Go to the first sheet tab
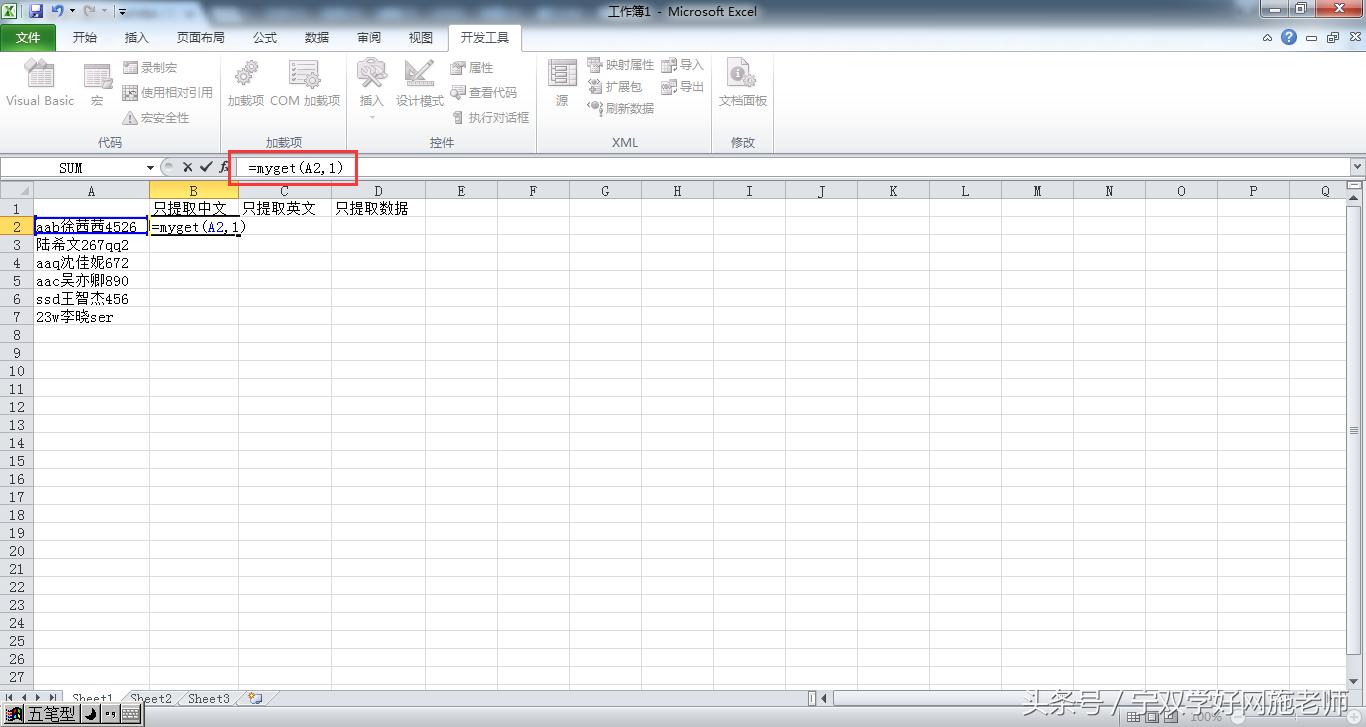 pyautogui.click(x=9, y=698)
